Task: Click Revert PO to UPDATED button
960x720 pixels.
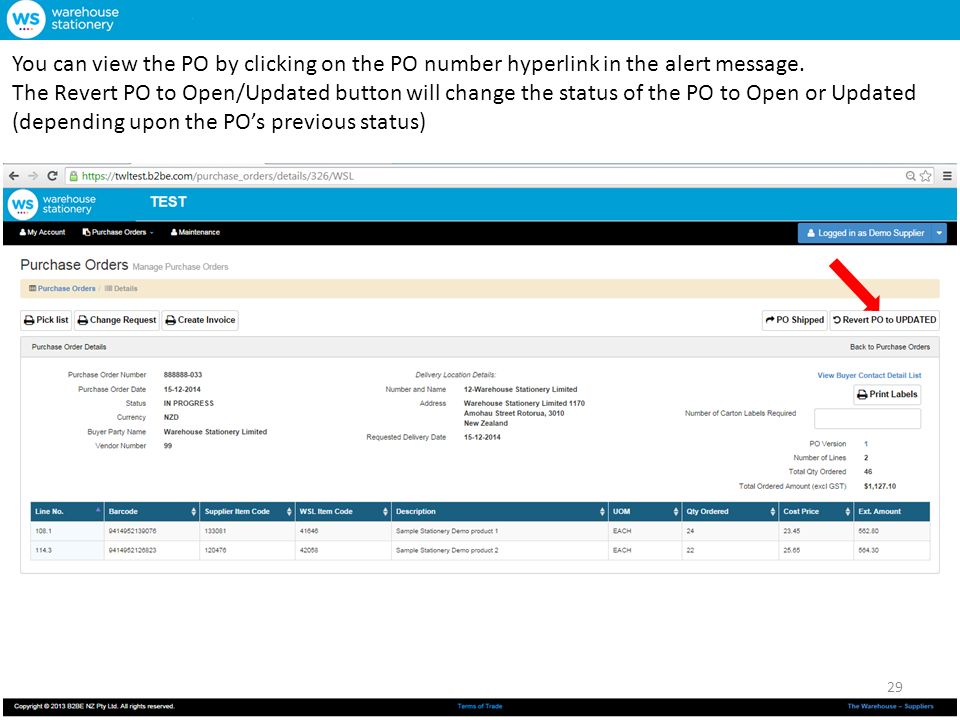Action: (x=885, y=320)
